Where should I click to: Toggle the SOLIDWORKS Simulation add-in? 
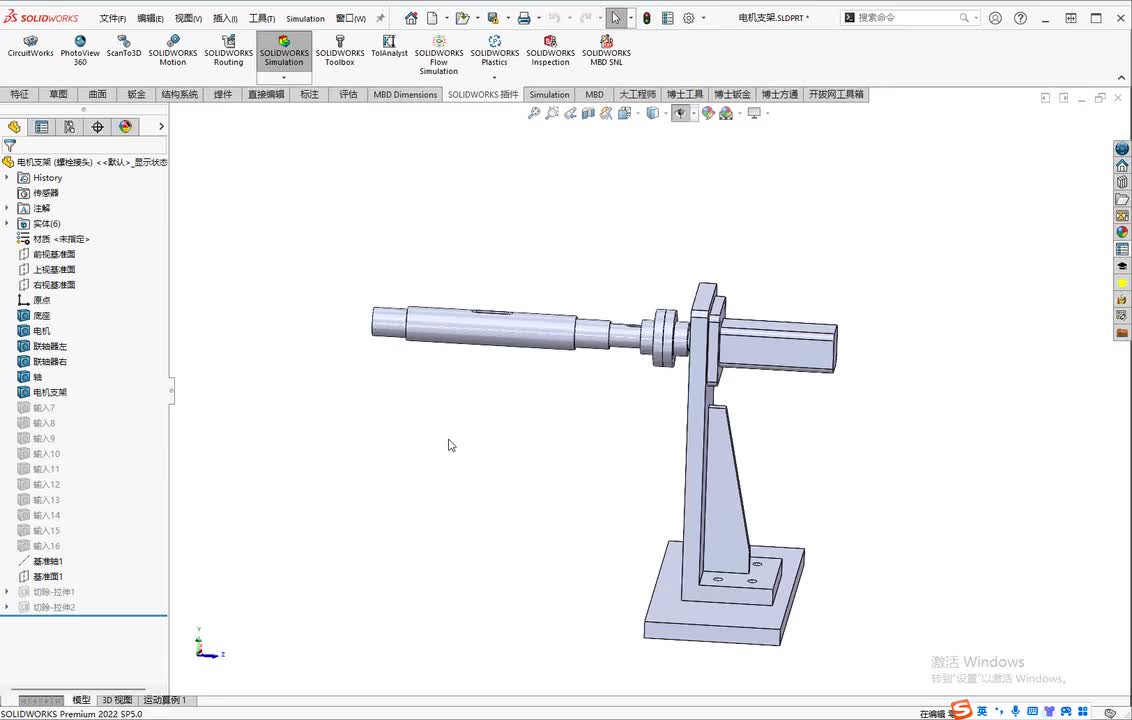pyautogui.click(x=284, y=51)
